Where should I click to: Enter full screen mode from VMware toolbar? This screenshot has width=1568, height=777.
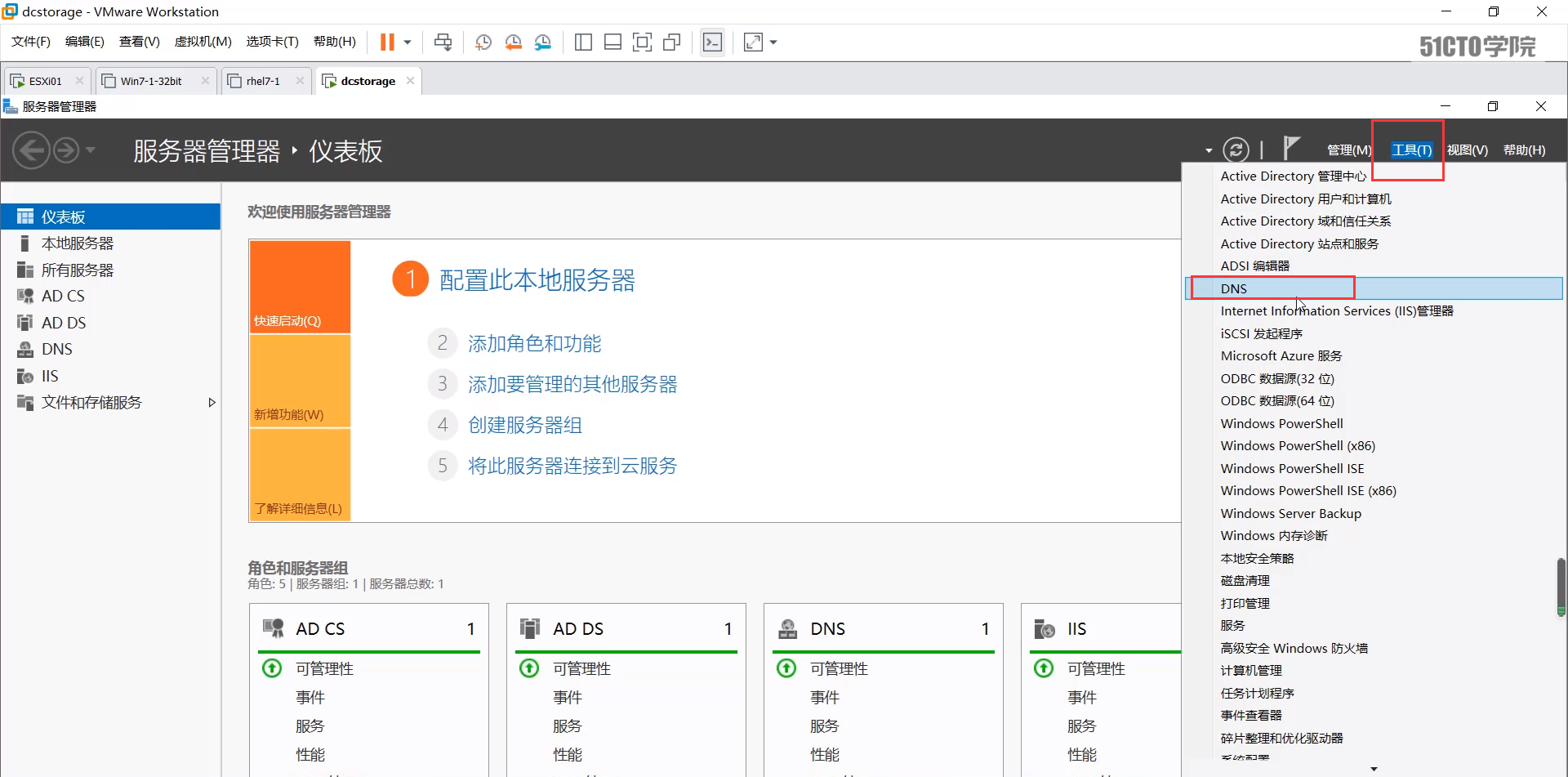pos(643,42)
